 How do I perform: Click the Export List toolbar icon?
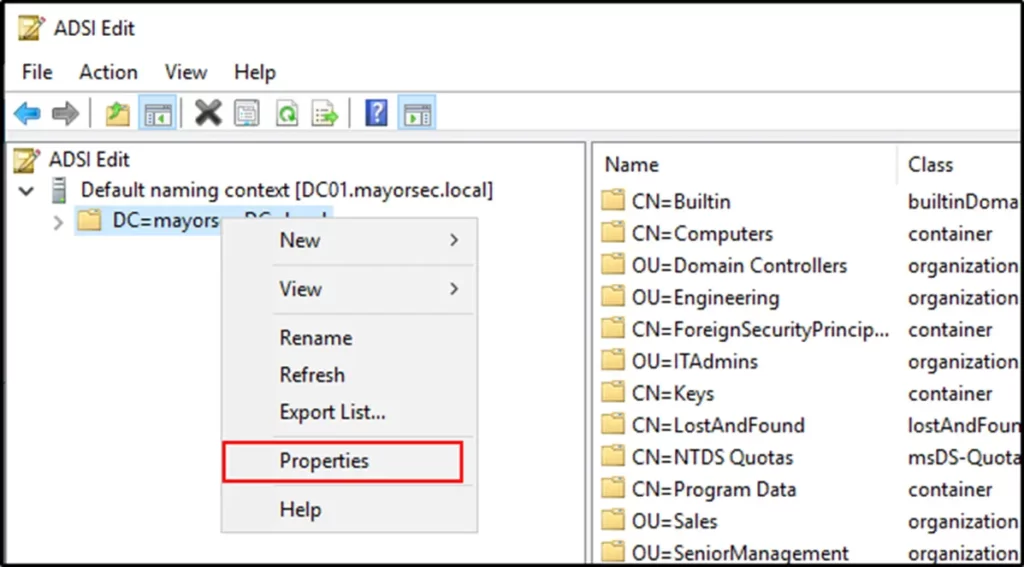point(325,114)
